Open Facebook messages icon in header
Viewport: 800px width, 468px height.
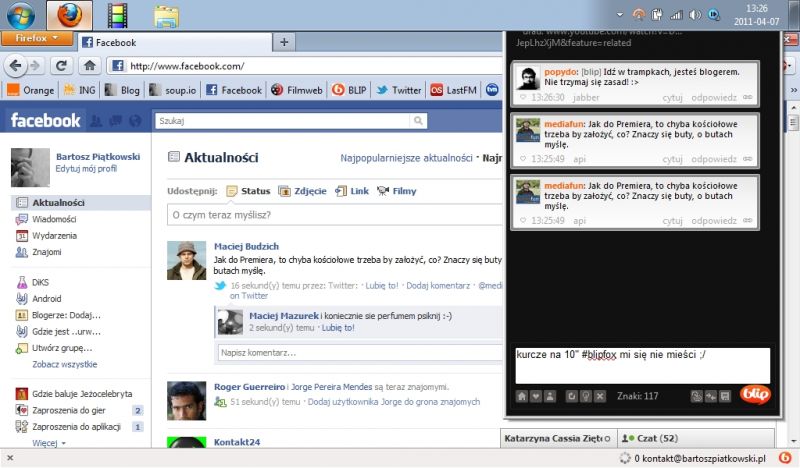116,121
